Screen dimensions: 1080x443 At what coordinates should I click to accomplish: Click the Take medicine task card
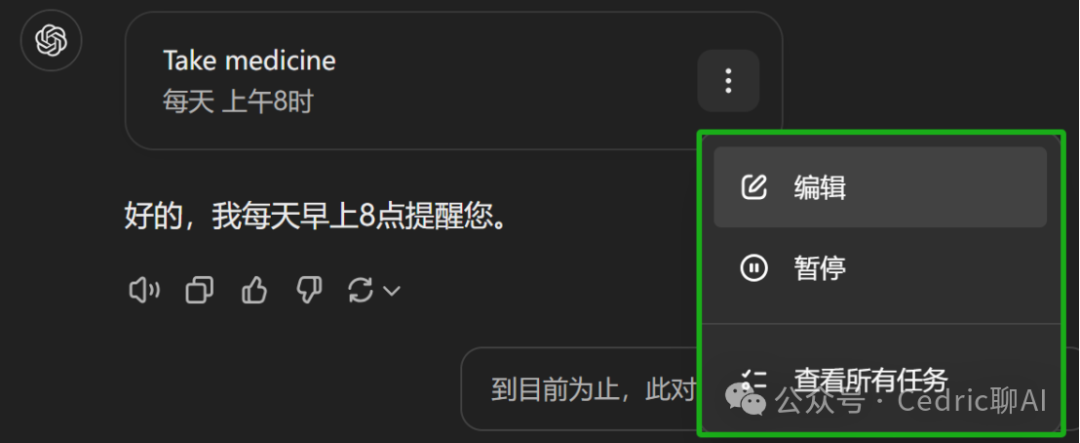454,81
